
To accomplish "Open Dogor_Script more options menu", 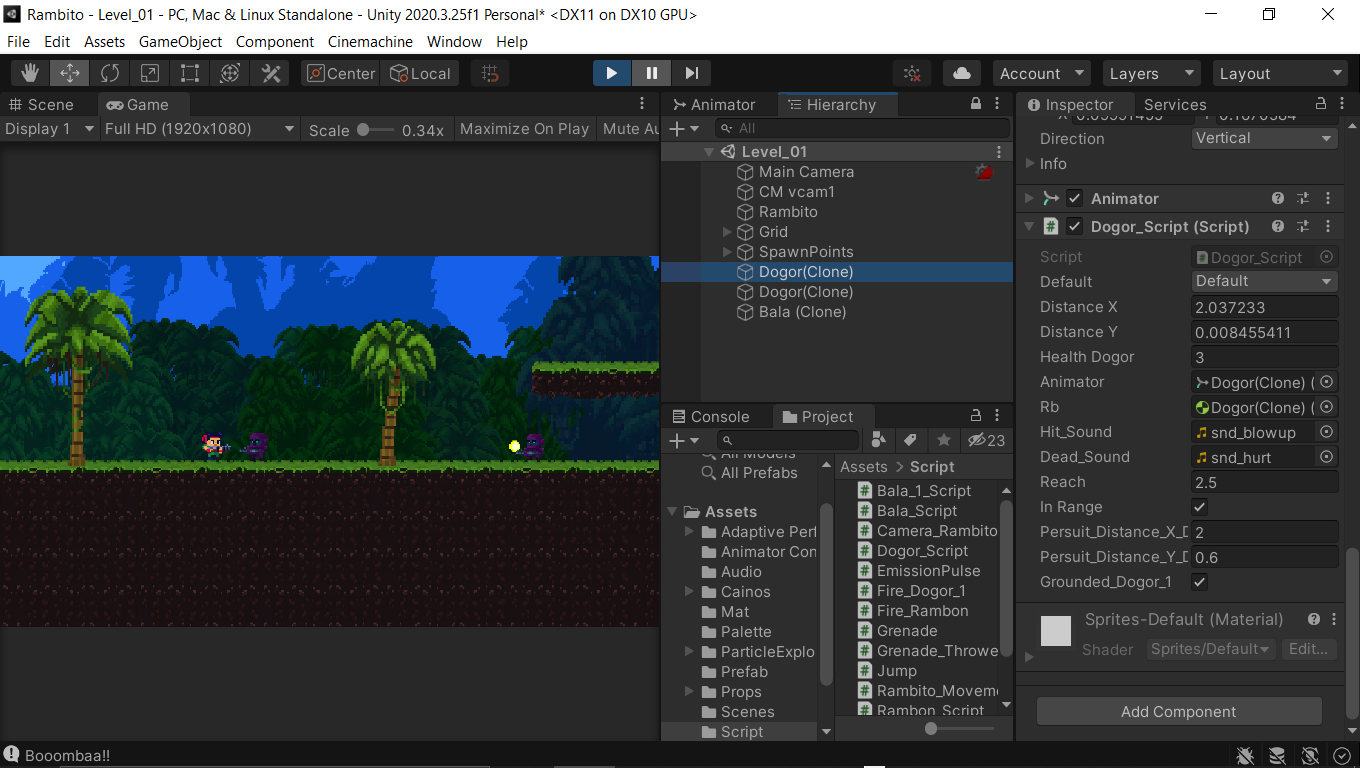I will click(x=1328, y=227).
